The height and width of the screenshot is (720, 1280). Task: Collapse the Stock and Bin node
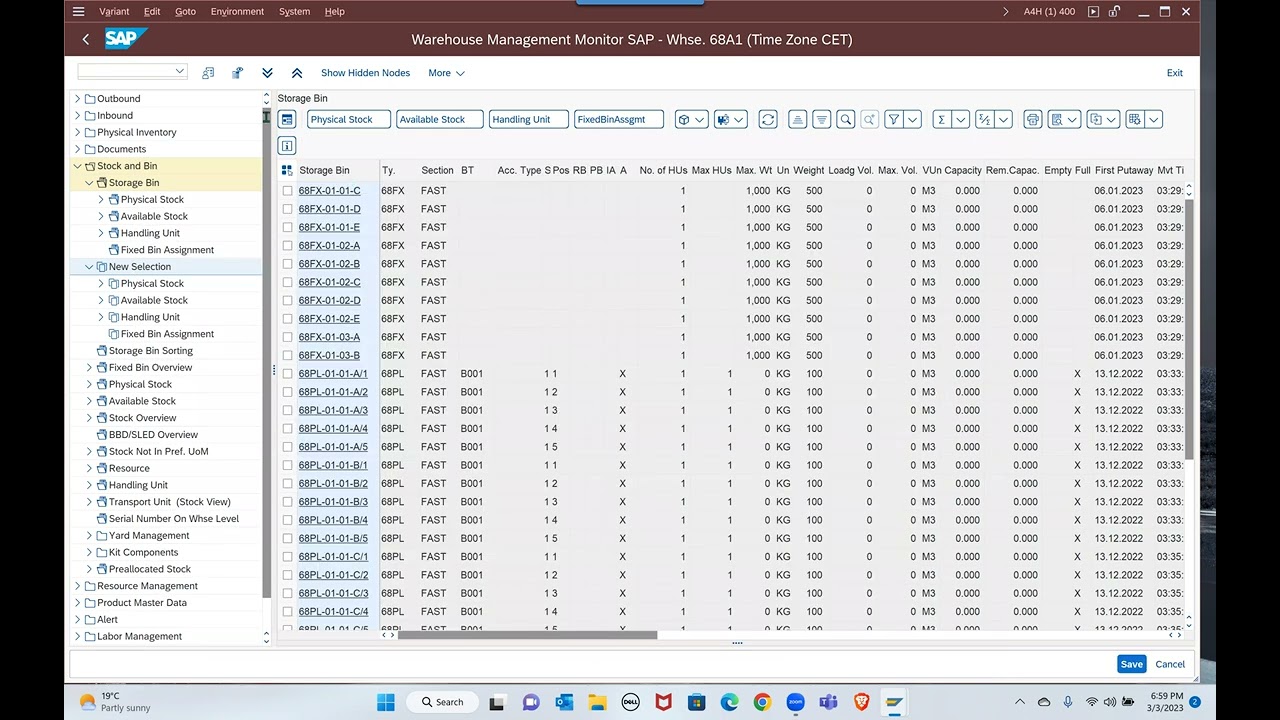(x=77, y=166)
